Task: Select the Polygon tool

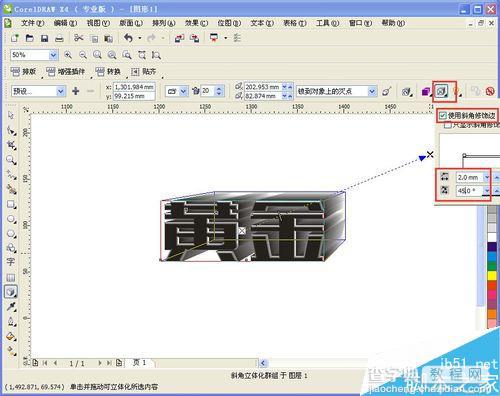Action: point(11,233)
